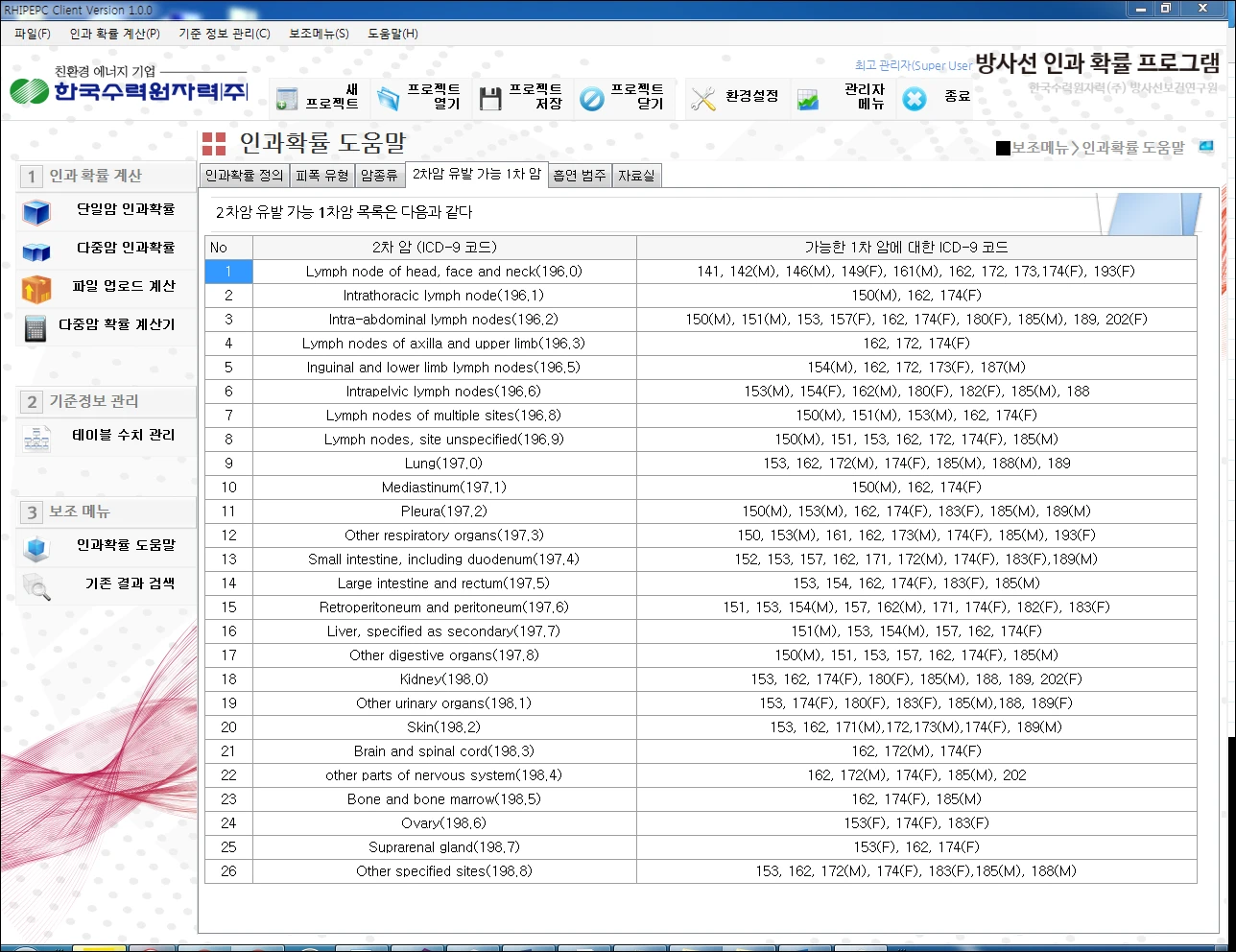Click the 테이블 수치 관리 label

pos(124,435)
